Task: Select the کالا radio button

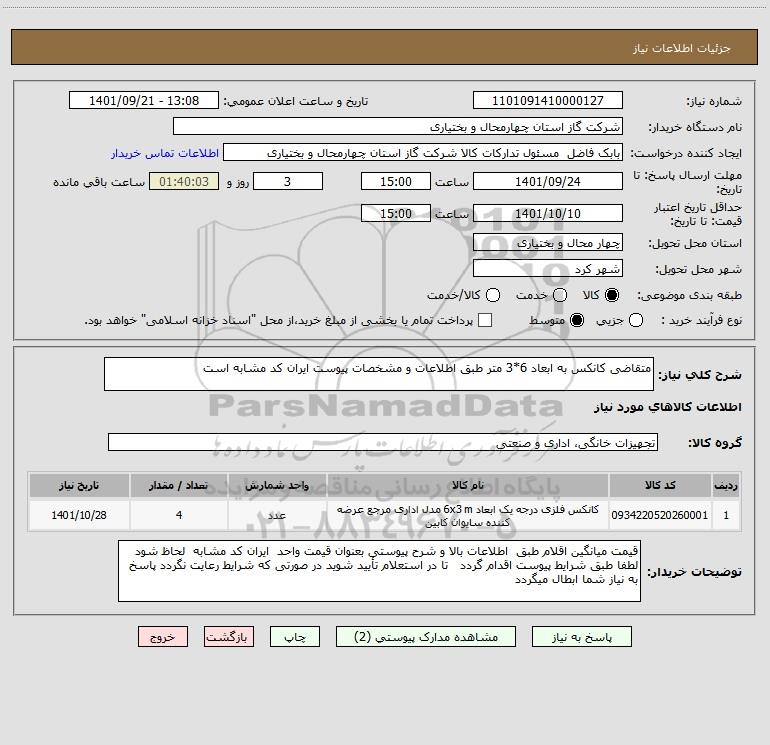Action: pos(612,295)
